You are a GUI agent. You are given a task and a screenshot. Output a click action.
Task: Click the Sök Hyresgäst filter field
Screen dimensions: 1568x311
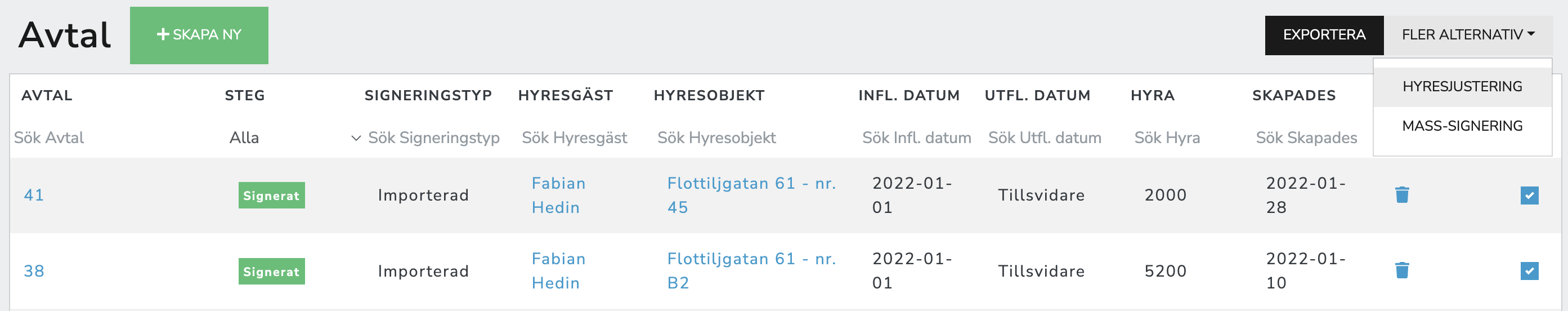point(575,138)
